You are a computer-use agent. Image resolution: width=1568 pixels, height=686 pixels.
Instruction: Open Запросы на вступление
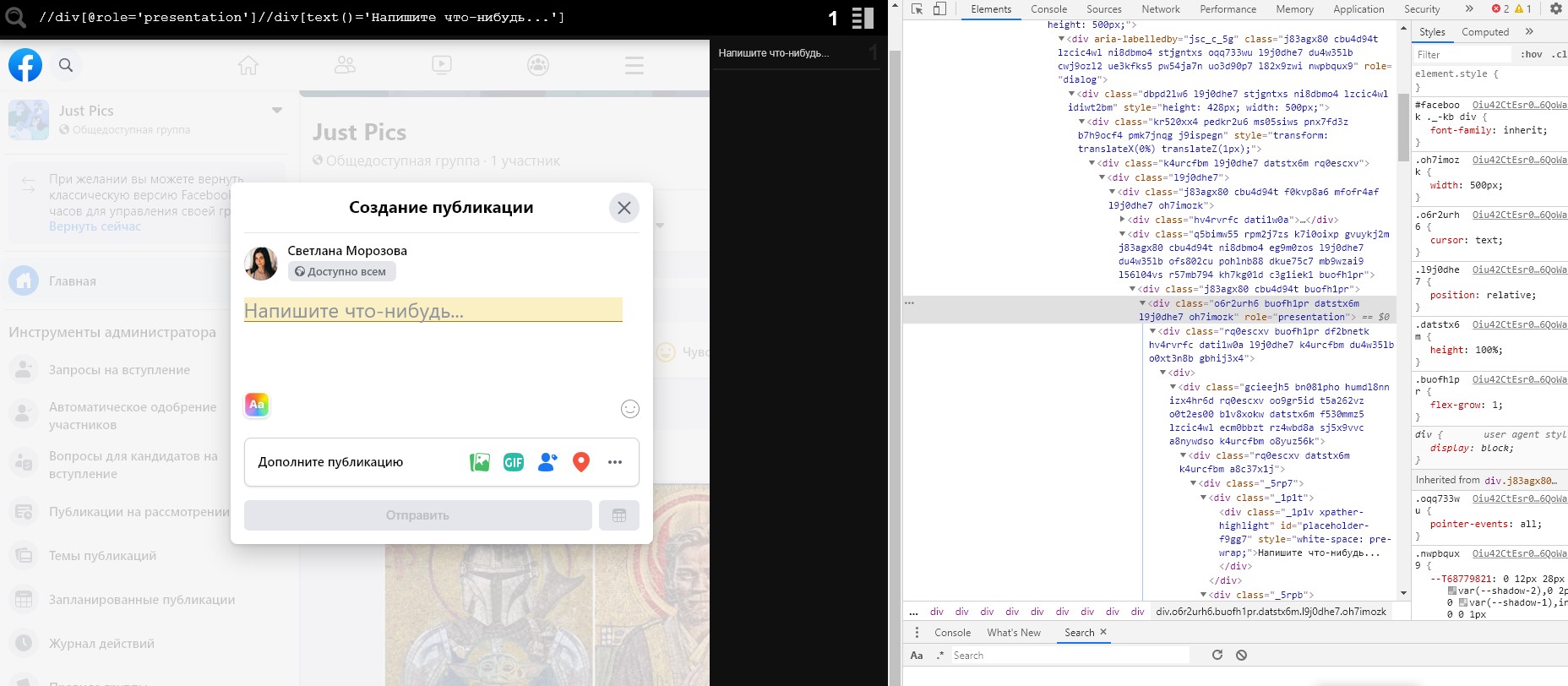click(119, 369)
